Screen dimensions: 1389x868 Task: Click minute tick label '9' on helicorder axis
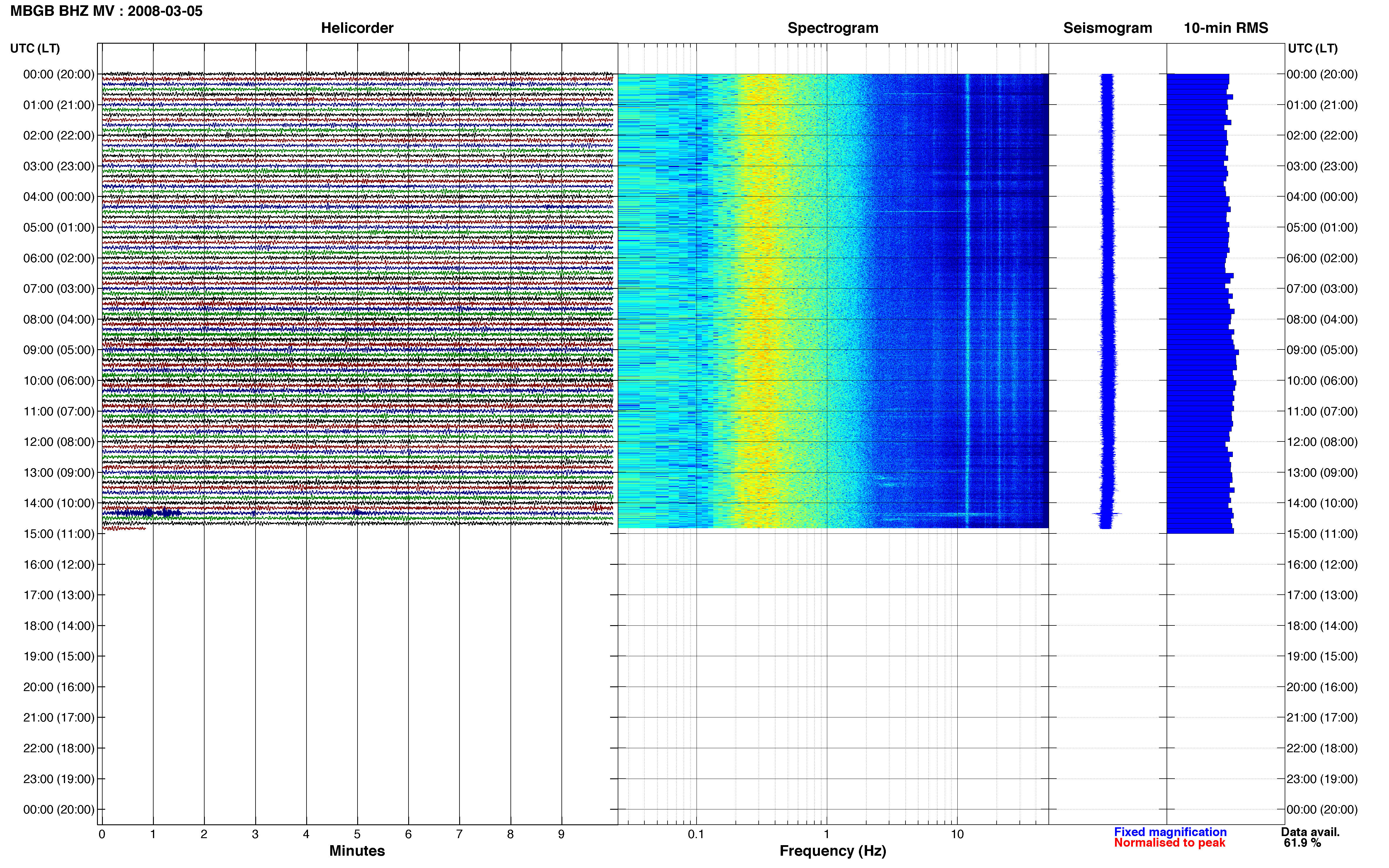pos(561,834)
